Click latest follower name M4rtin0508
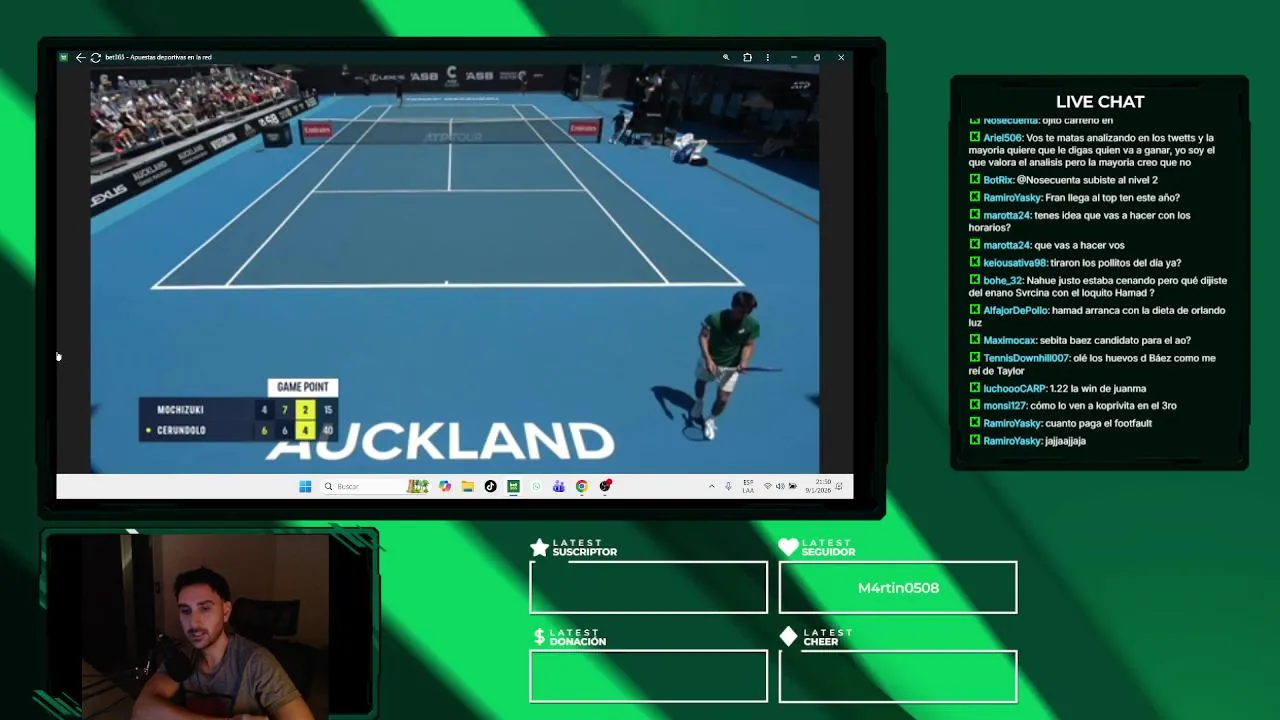Viewport: 1280px width, 720px height. click(898, 588)
